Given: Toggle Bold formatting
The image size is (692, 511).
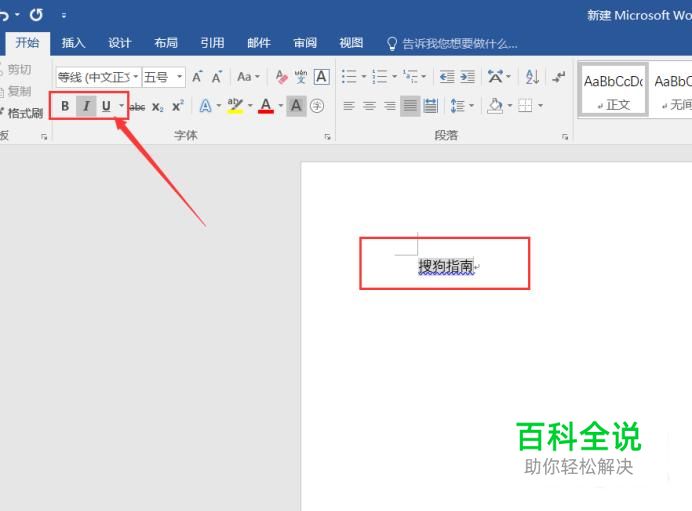Looking at the screenshot, I should coord(65,106).
